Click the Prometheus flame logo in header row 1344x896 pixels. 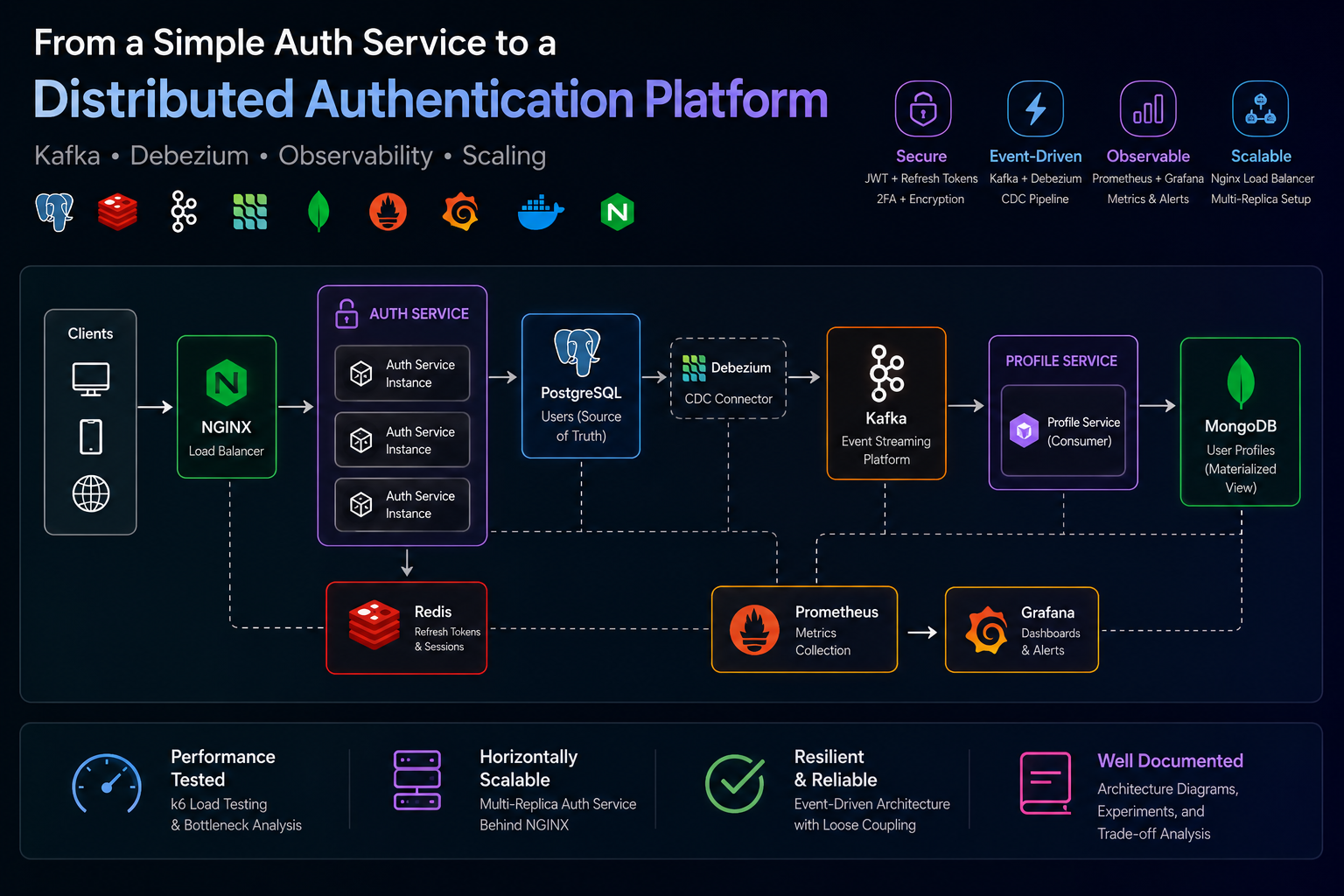pos(388,212)
